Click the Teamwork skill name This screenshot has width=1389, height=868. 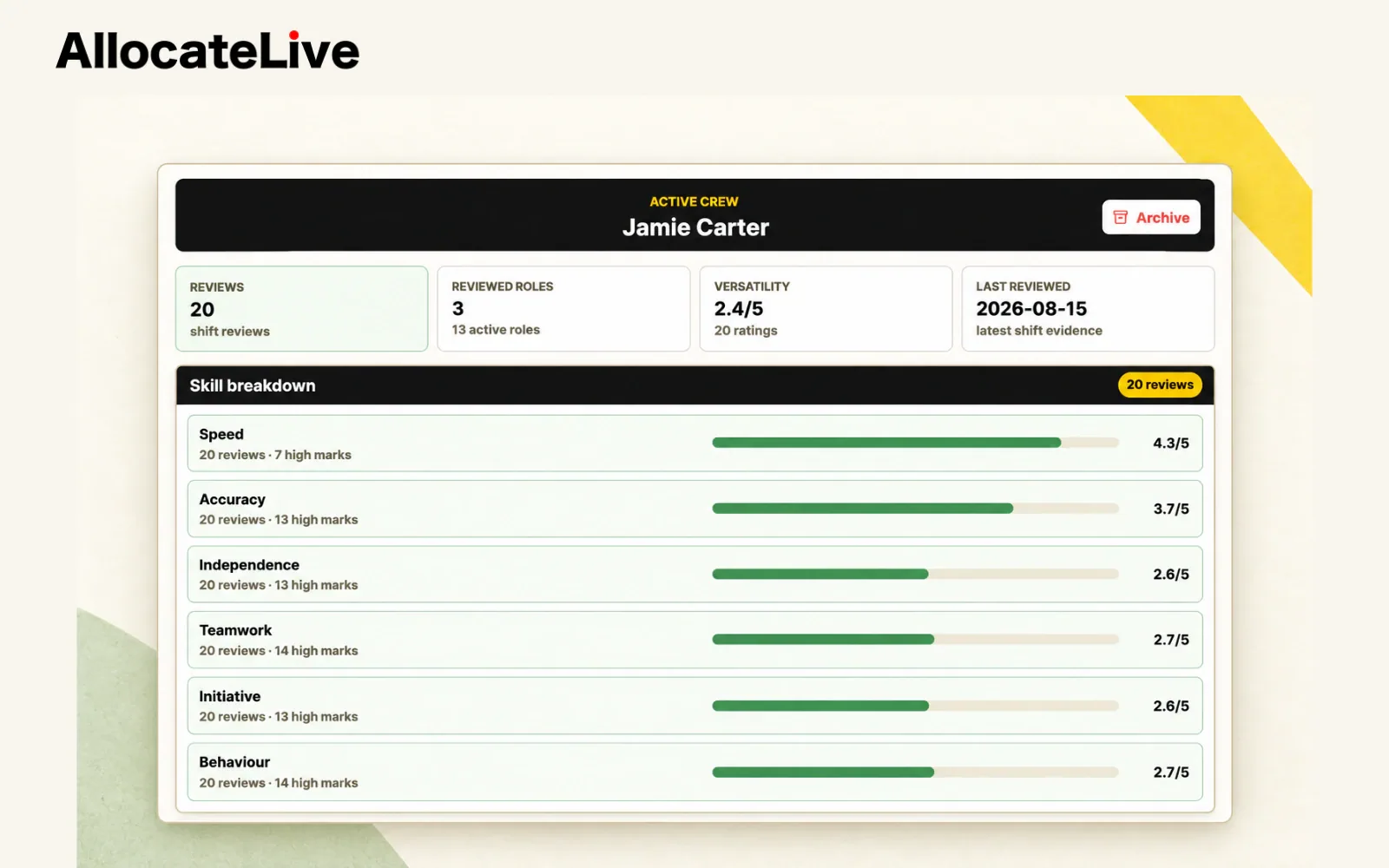click(235, 630)
